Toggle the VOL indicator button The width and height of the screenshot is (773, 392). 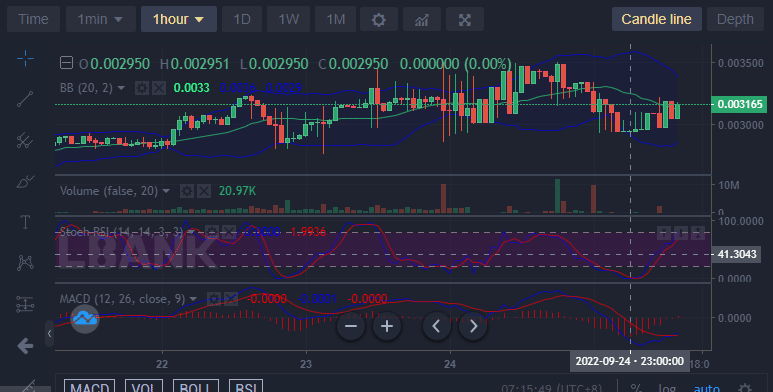(x=143, y=386)
